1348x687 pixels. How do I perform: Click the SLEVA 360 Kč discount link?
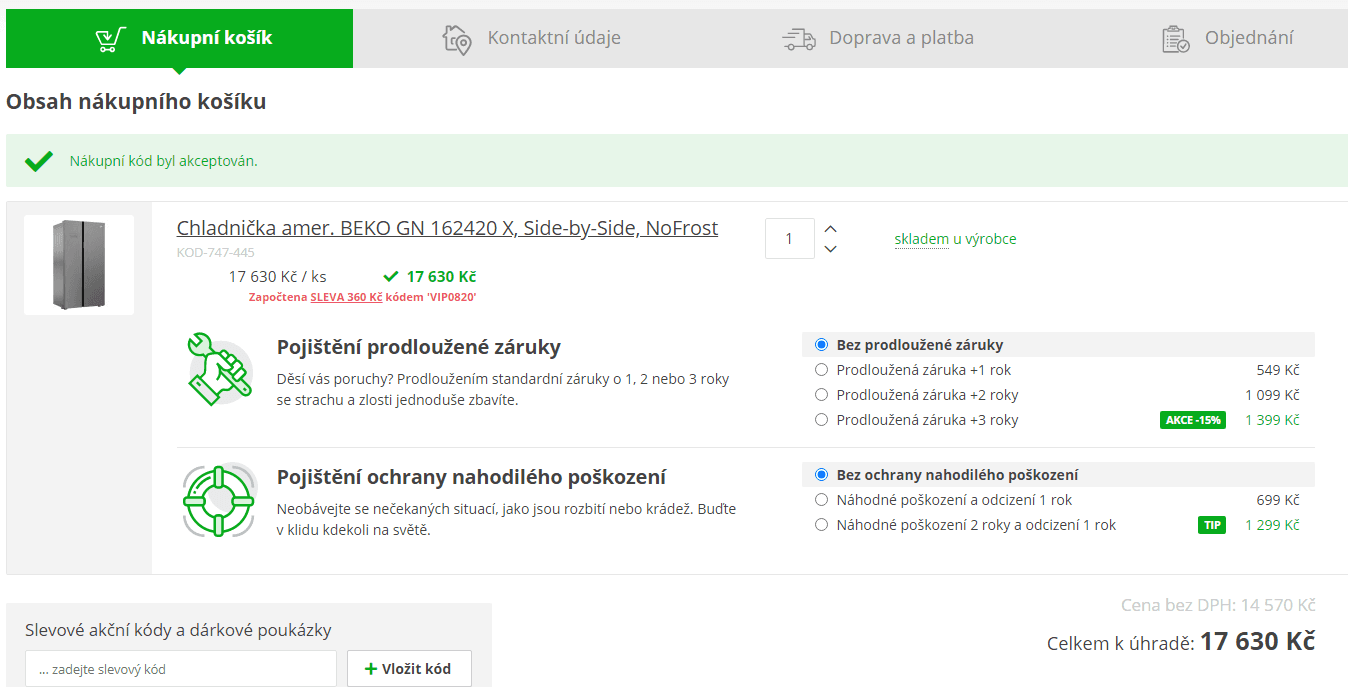coord(346,297)
